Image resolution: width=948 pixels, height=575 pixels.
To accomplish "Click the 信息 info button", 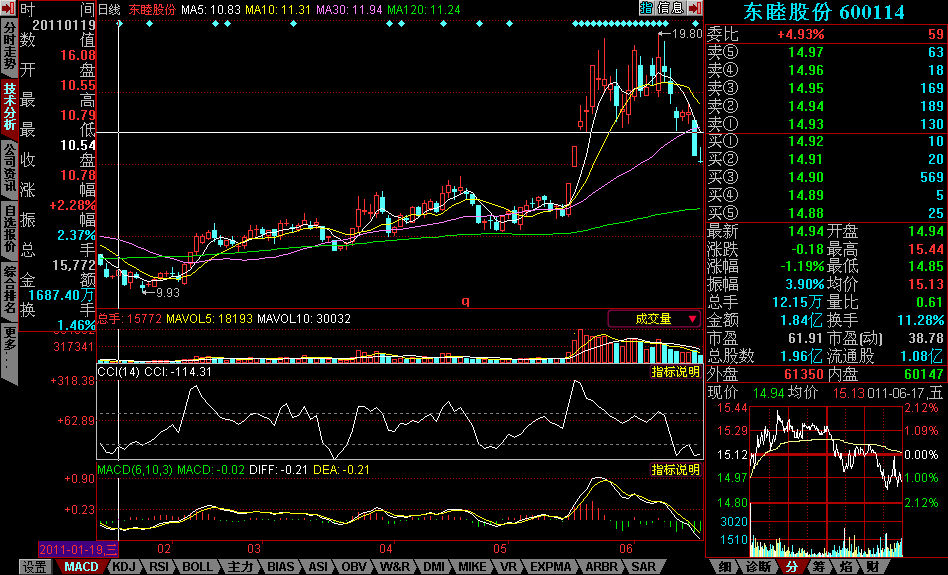I will [670, 8].
